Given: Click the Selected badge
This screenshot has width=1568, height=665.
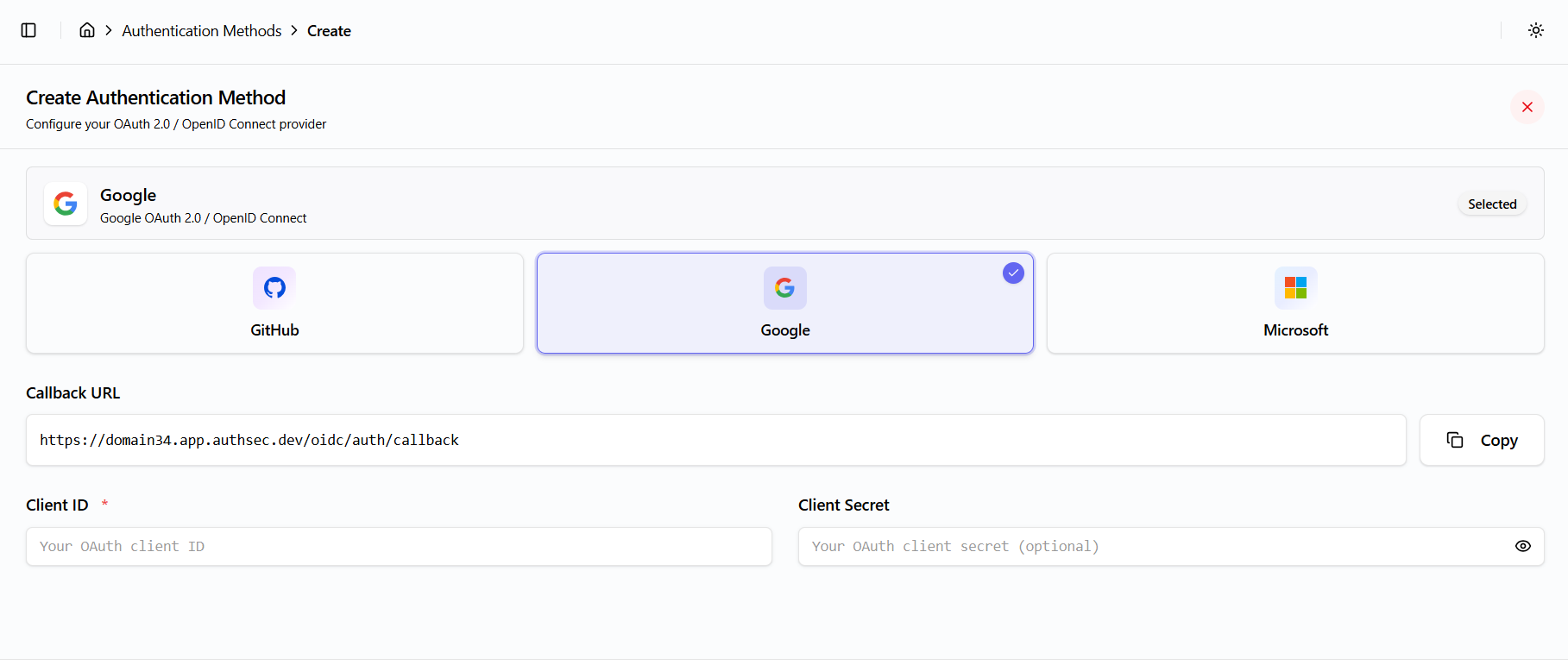Looking at the screenshot, I should point(1492,204).
